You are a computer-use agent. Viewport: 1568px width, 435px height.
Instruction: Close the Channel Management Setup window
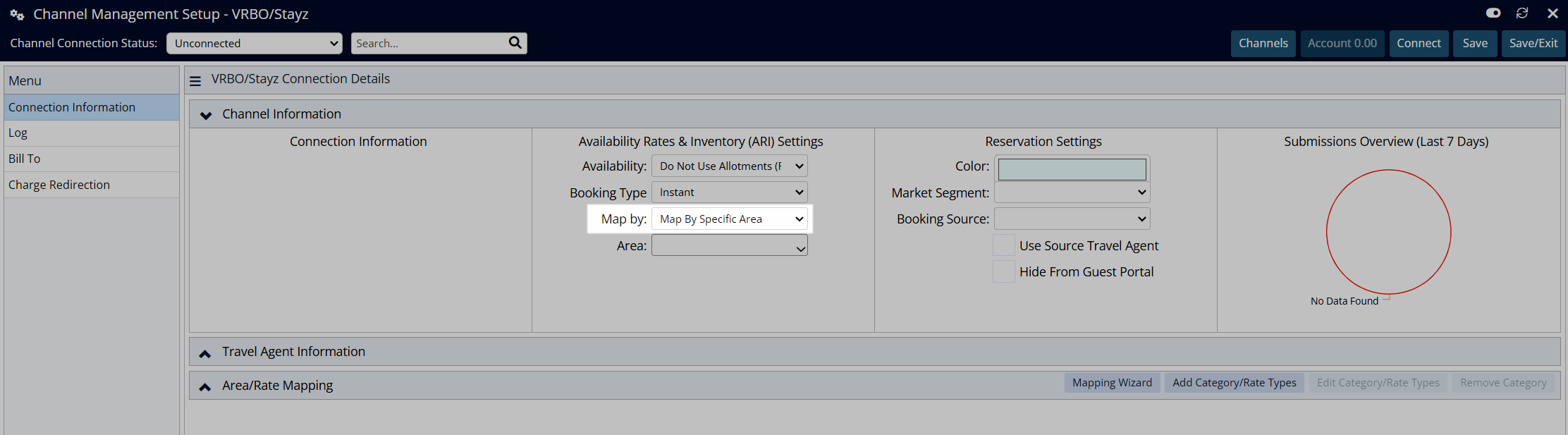click(x=1552, y=13)
